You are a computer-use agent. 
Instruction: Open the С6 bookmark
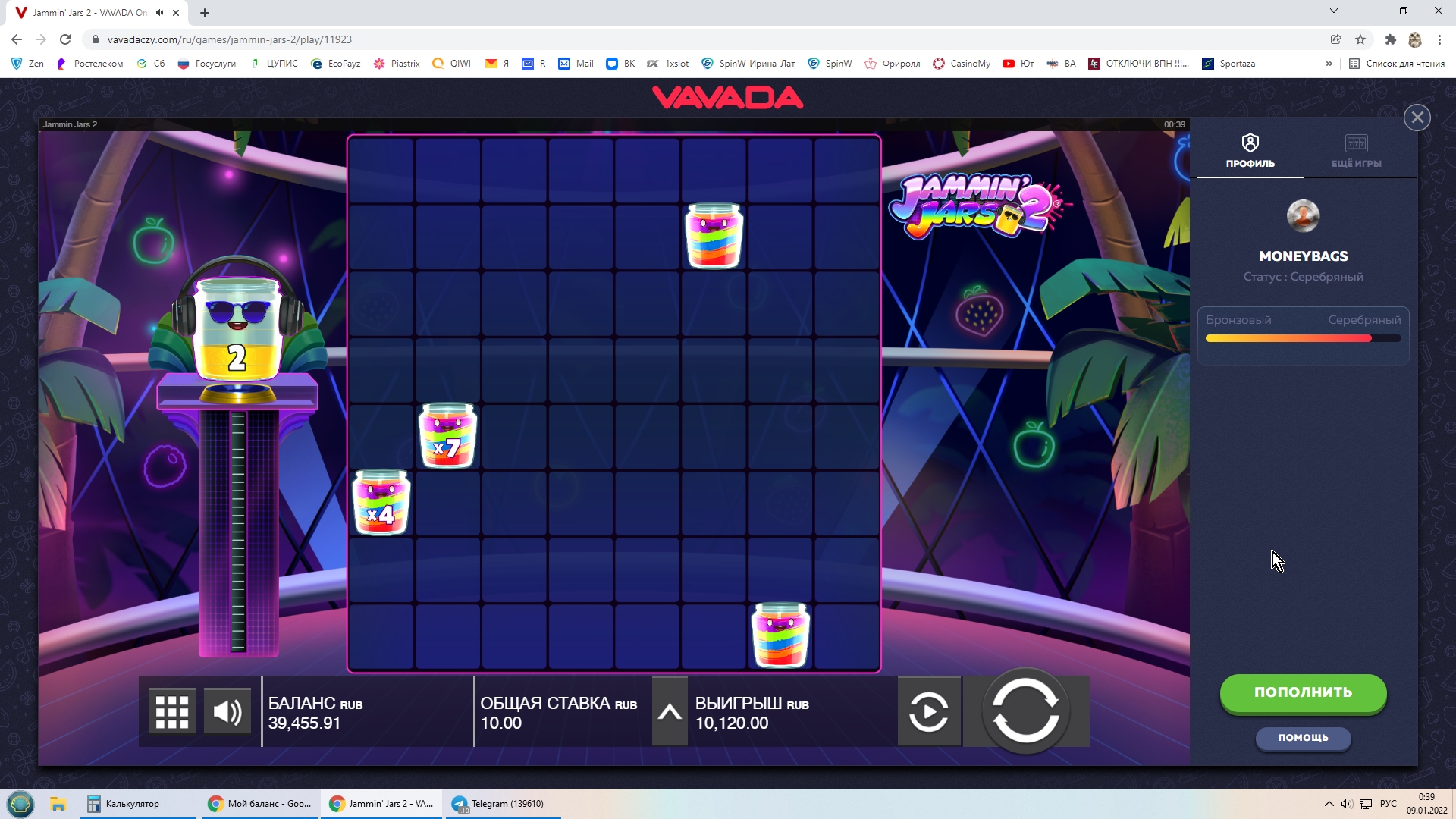[x=151, y=64]
